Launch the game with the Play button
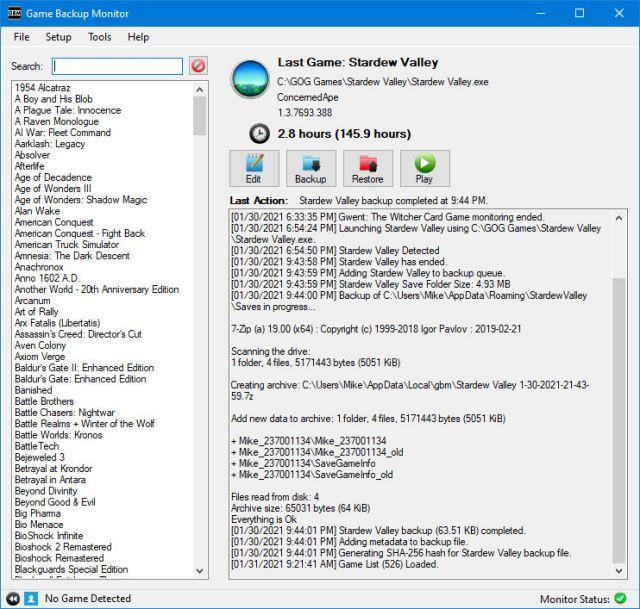Screen dimensions: 640x609 pos(424,168)
